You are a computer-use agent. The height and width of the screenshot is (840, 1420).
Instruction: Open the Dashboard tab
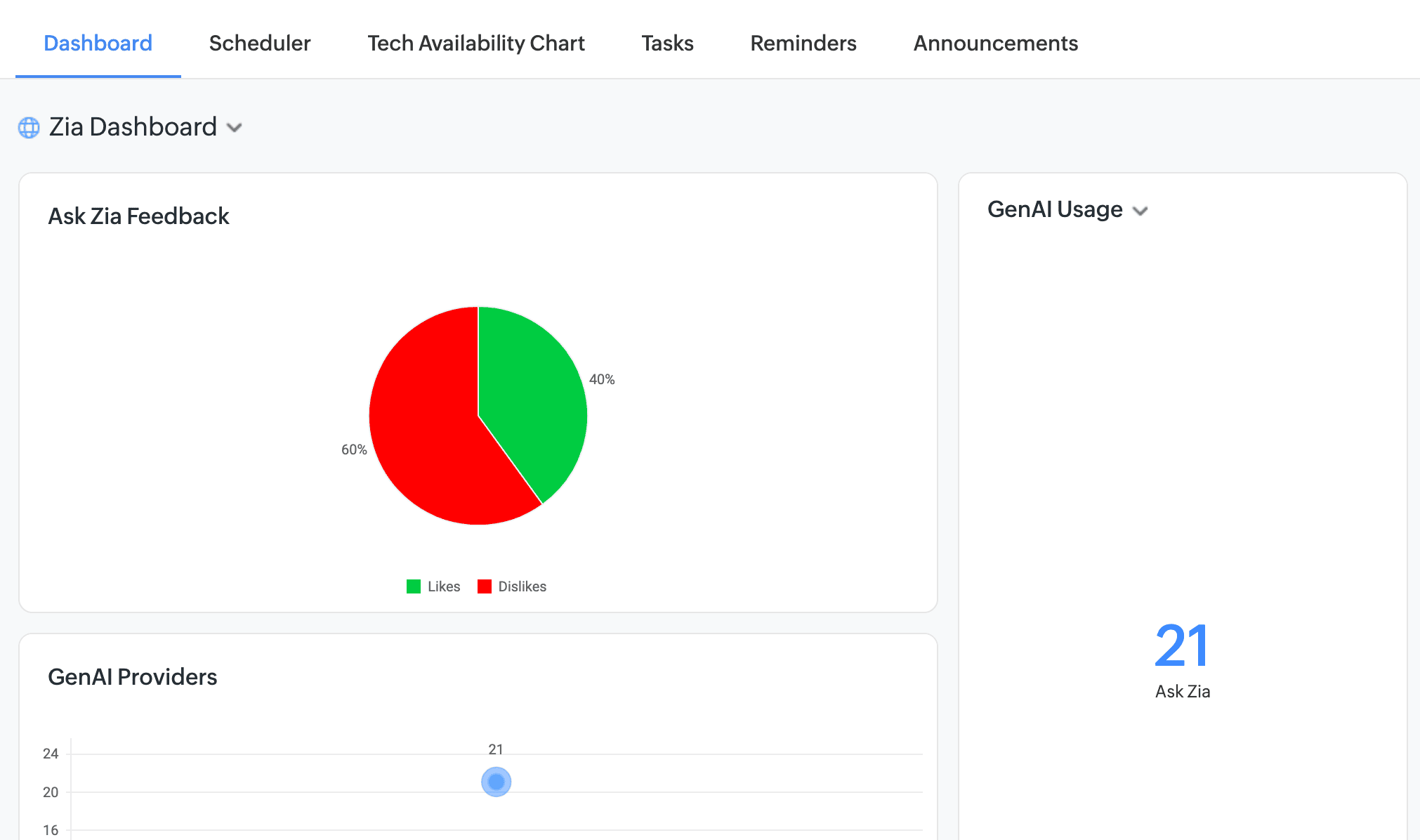(x=98, y=43)
